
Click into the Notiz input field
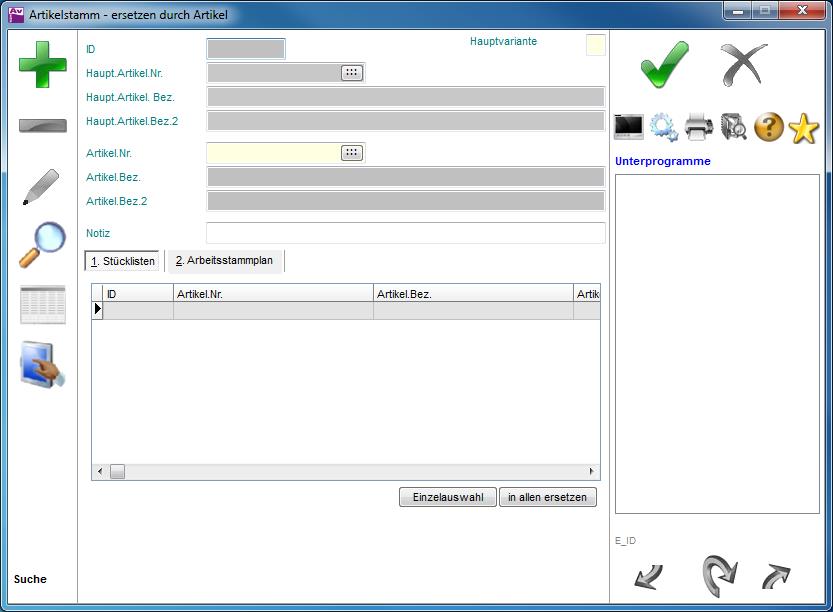[x=405, y=233]
